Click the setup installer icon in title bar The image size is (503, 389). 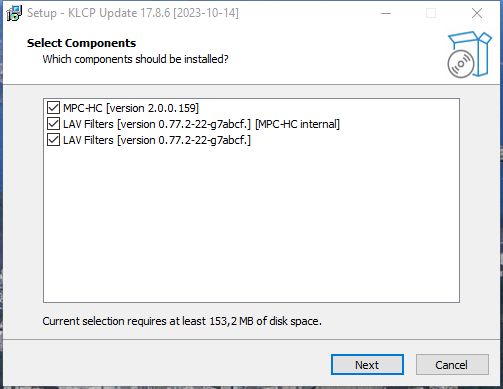(x=14, y=13)
